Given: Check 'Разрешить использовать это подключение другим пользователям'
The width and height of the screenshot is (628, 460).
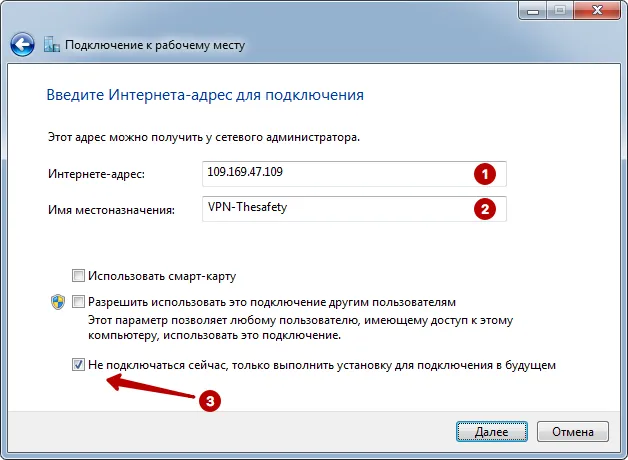Looking at the screenshot, I should click(x=78, y=301).
